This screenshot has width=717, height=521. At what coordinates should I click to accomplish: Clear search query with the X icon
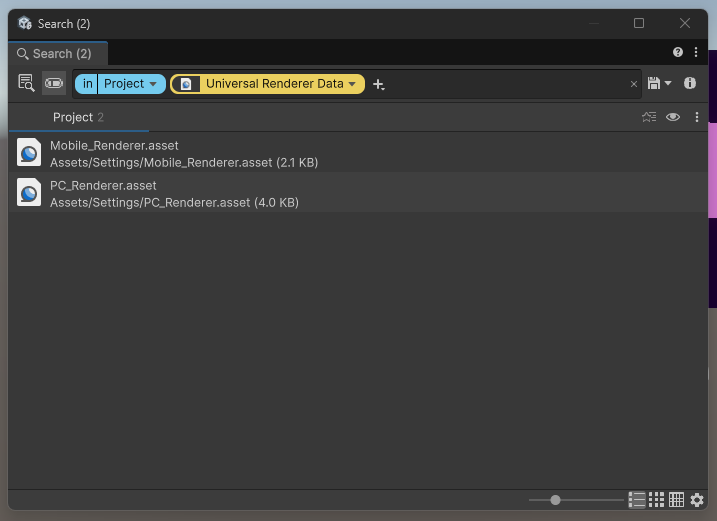(633, 84)
